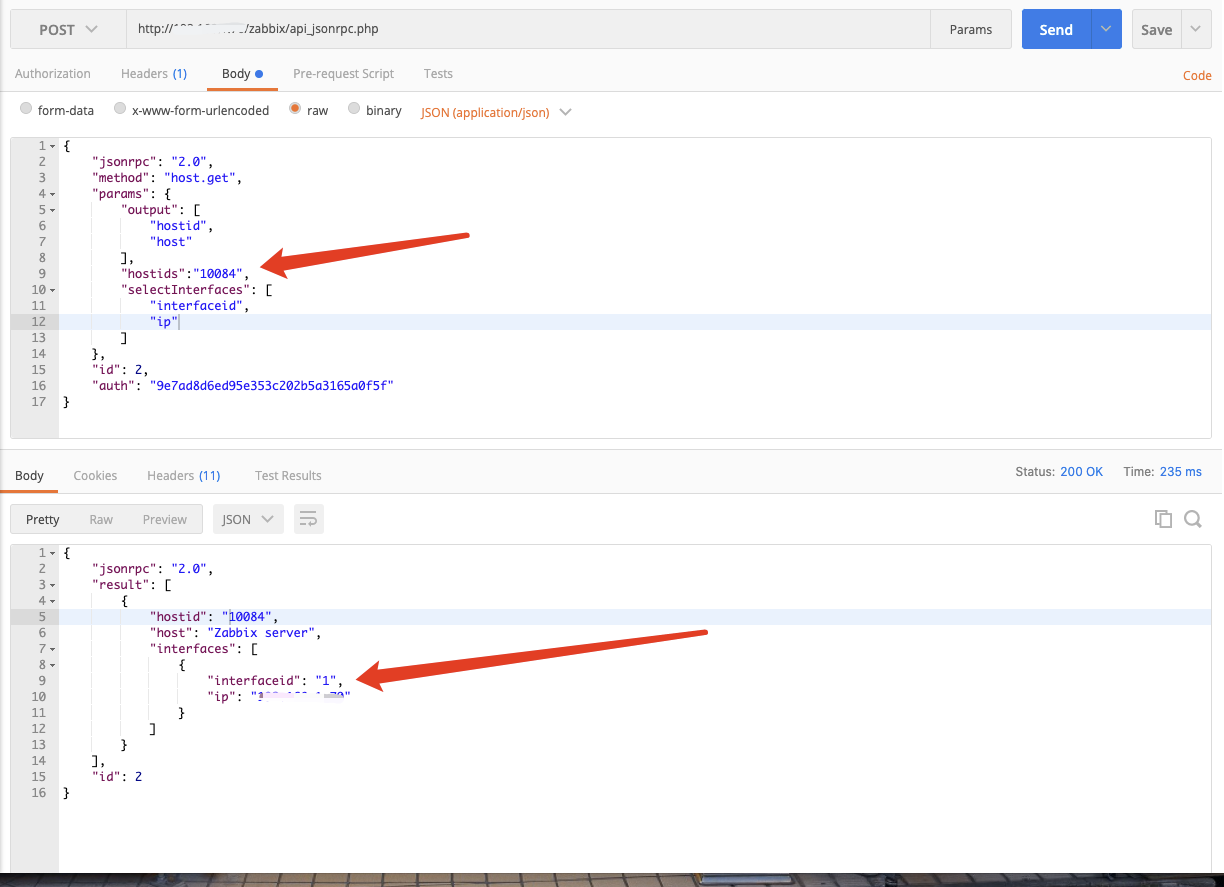Collapse the response "interfaces" array fold arrow
The width and height of the screenshot is (1224, 887).
pos(52,649)
